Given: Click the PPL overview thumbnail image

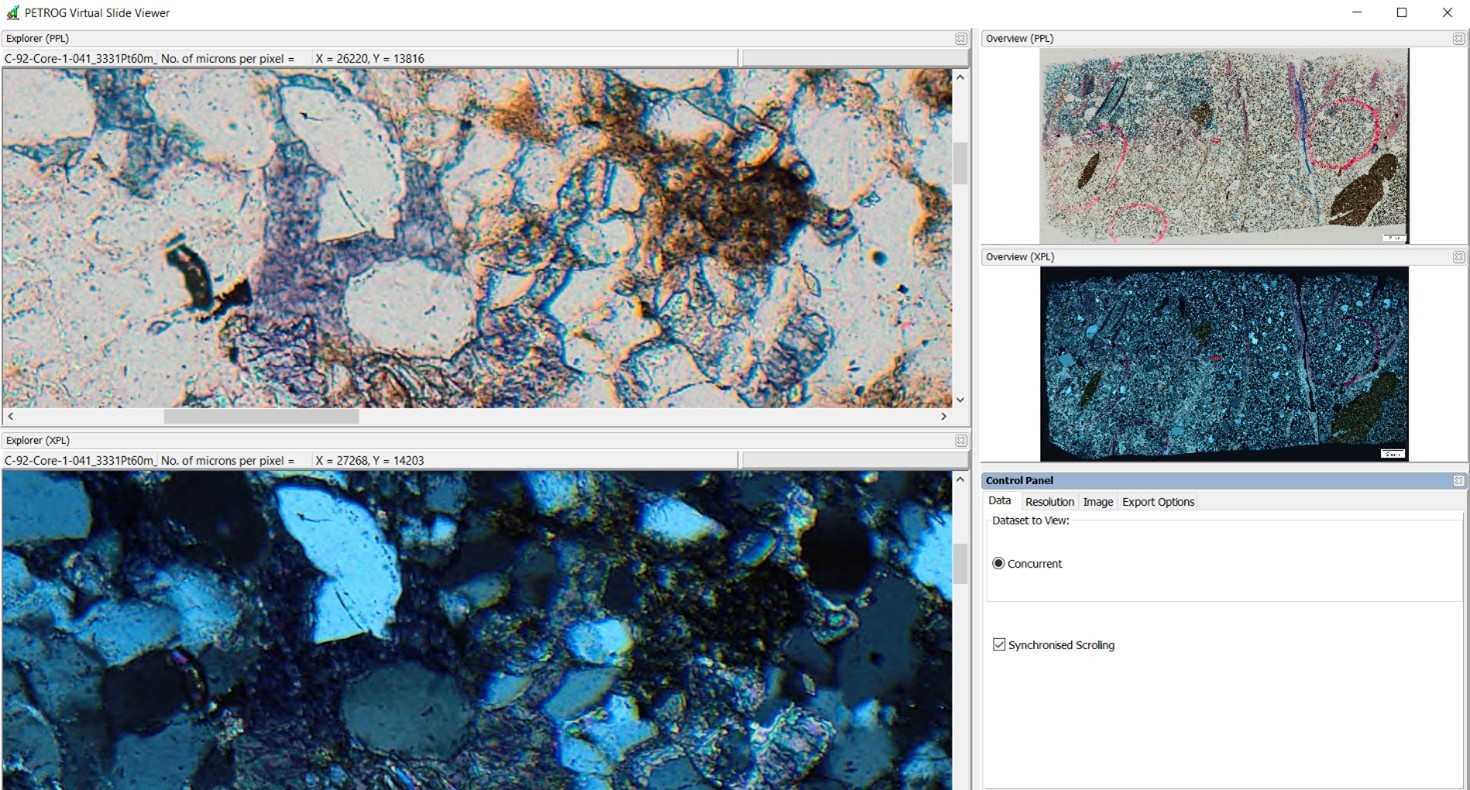Looking at the screenshot, I should tap(1224, 146).
